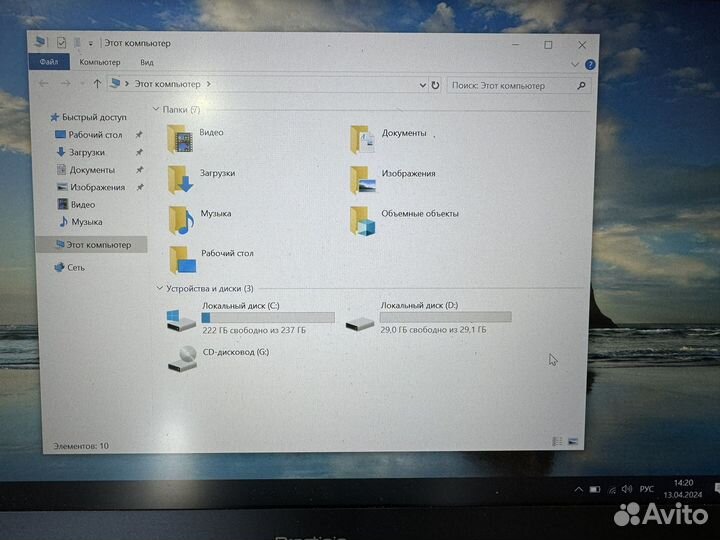Select Загрузки in navigation pane
Image resolution: width=720 pixels, height=540 pixels.
click(81, 152)
